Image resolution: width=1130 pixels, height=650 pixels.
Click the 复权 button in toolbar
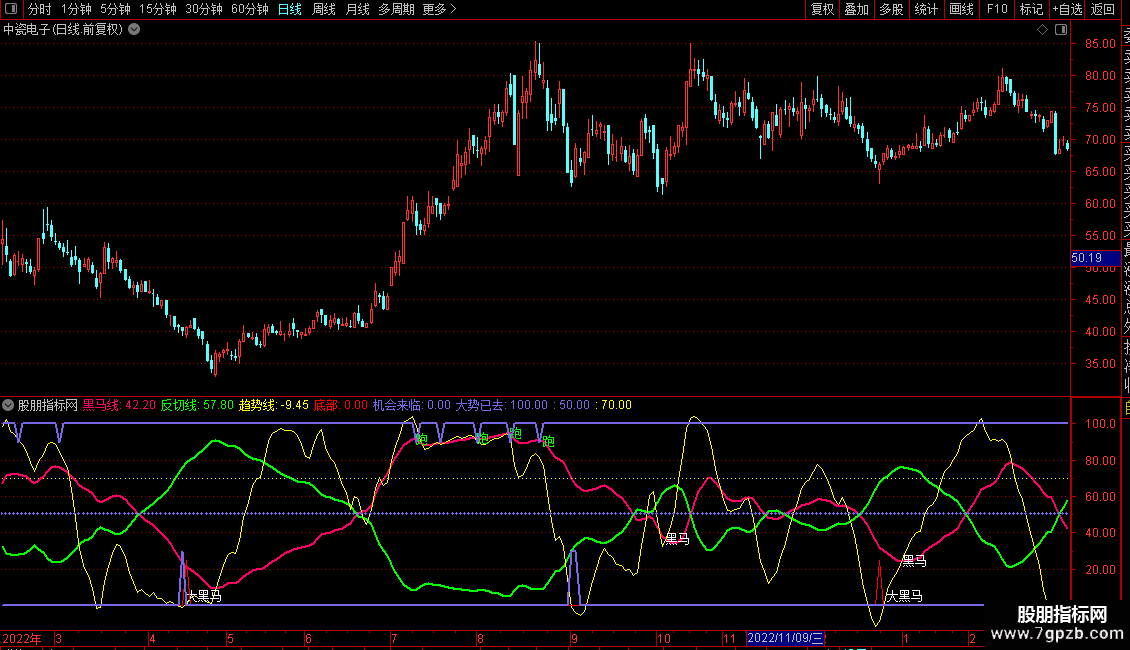[822, 10]
